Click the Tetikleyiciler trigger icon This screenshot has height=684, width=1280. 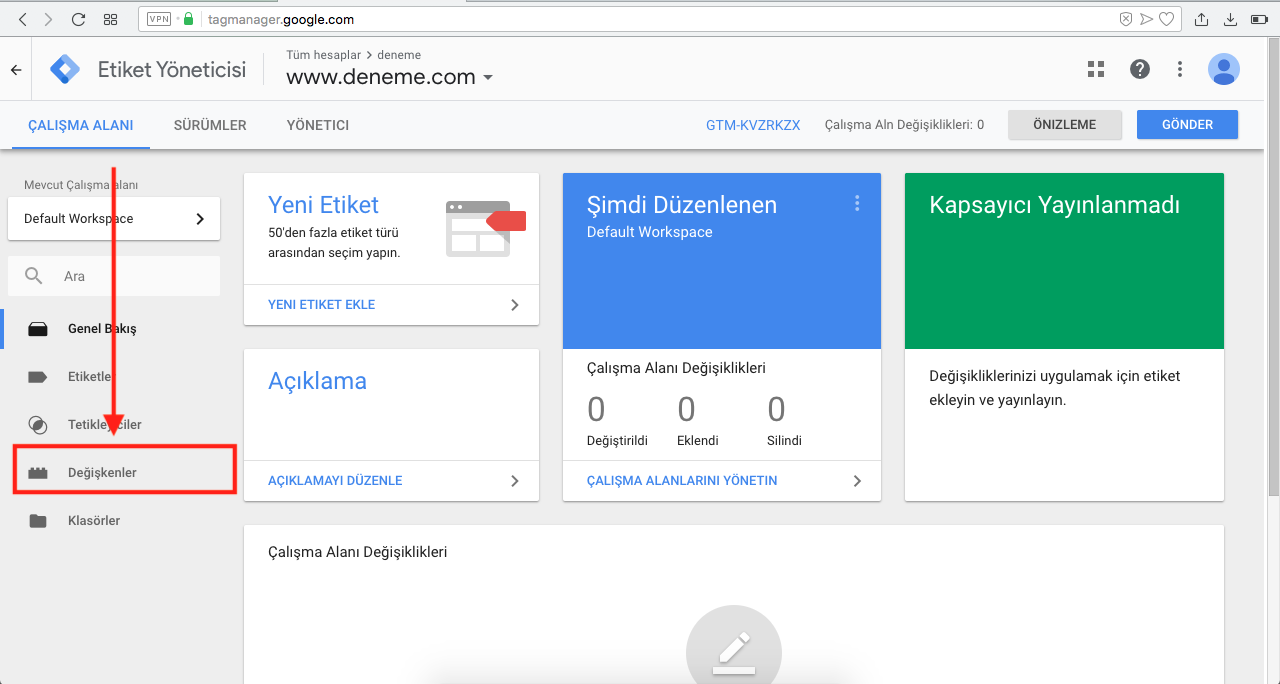click(x=38, y=424)
